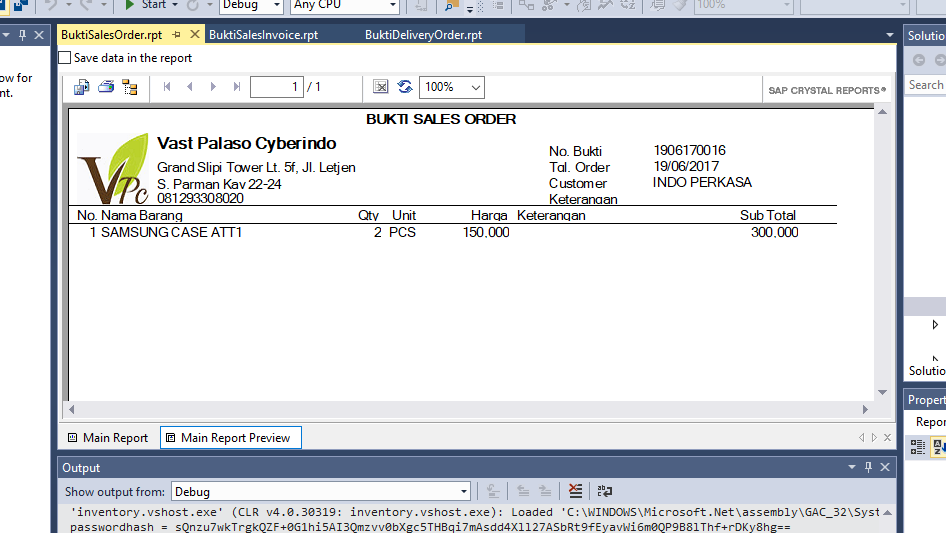The image size is (946, 533).
Task: Switch to Main Report tab
Action: pyautogui.click(x=108, y=438)
